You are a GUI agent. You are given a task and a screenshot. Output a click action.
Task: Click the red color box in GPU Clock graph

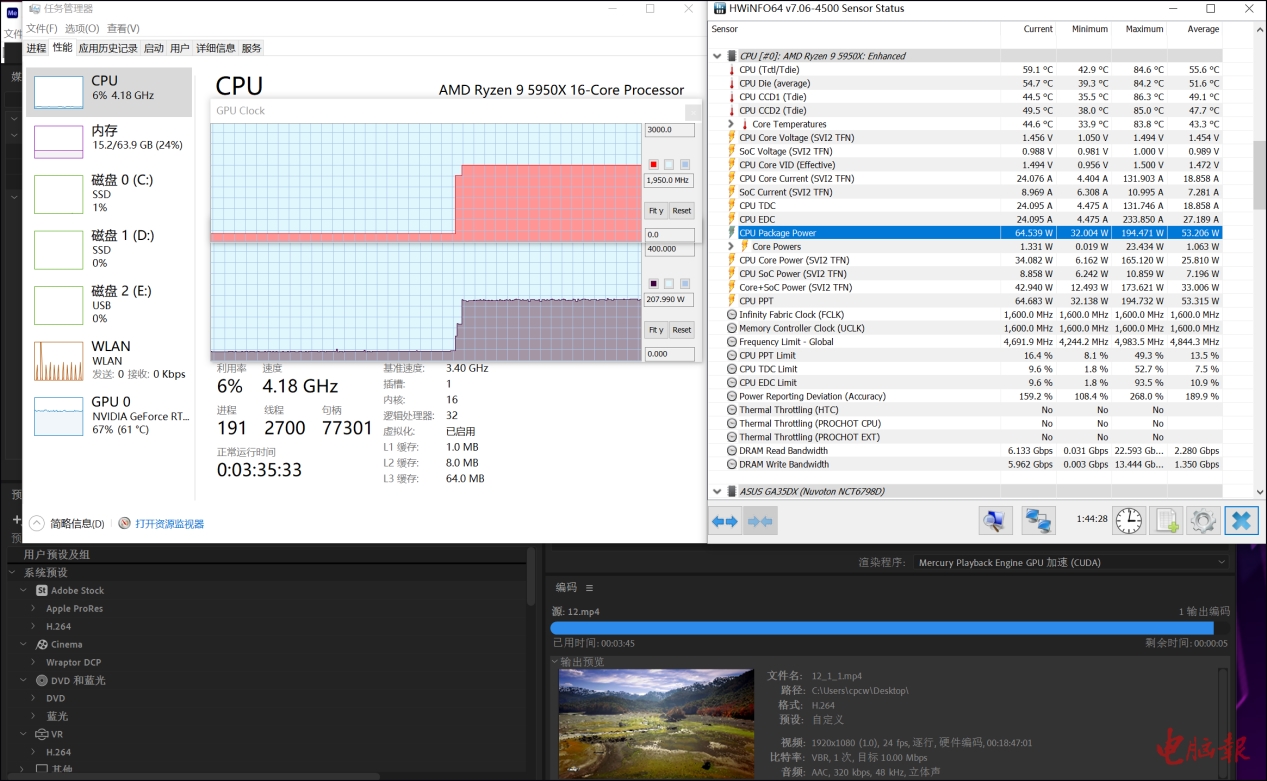point(654,164)
